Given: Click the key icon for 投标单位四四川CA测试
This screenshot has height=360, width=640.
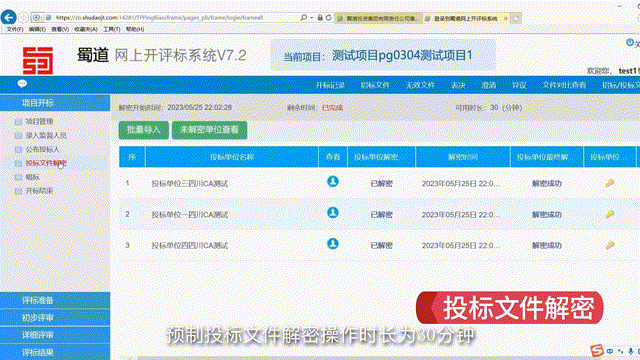Looking at the screenshot, I should pos(610,245).
